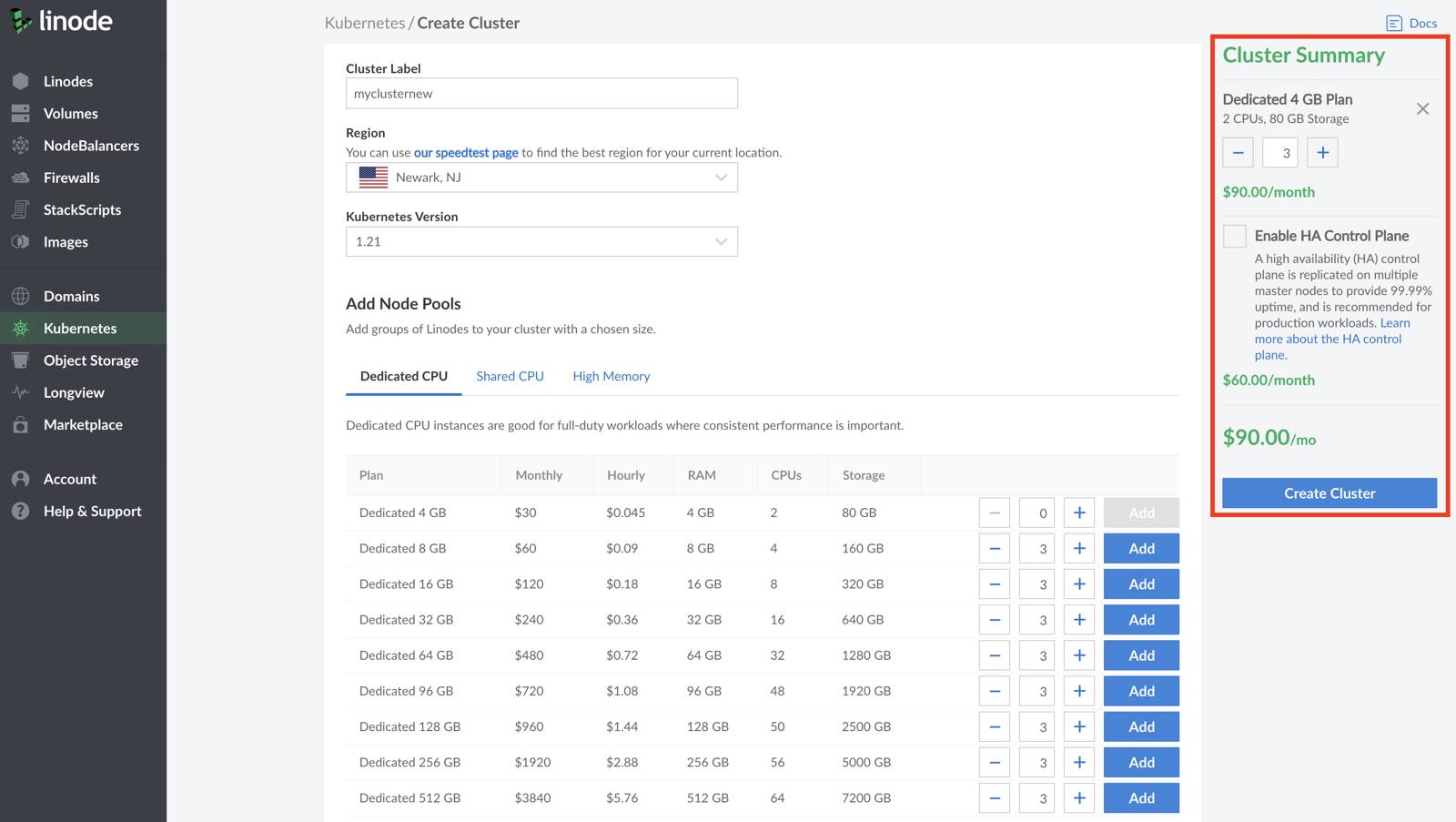This screenshot has height=822, width=1456.
Task: Open Docs via the document icon
Action: coord(1393,24)
